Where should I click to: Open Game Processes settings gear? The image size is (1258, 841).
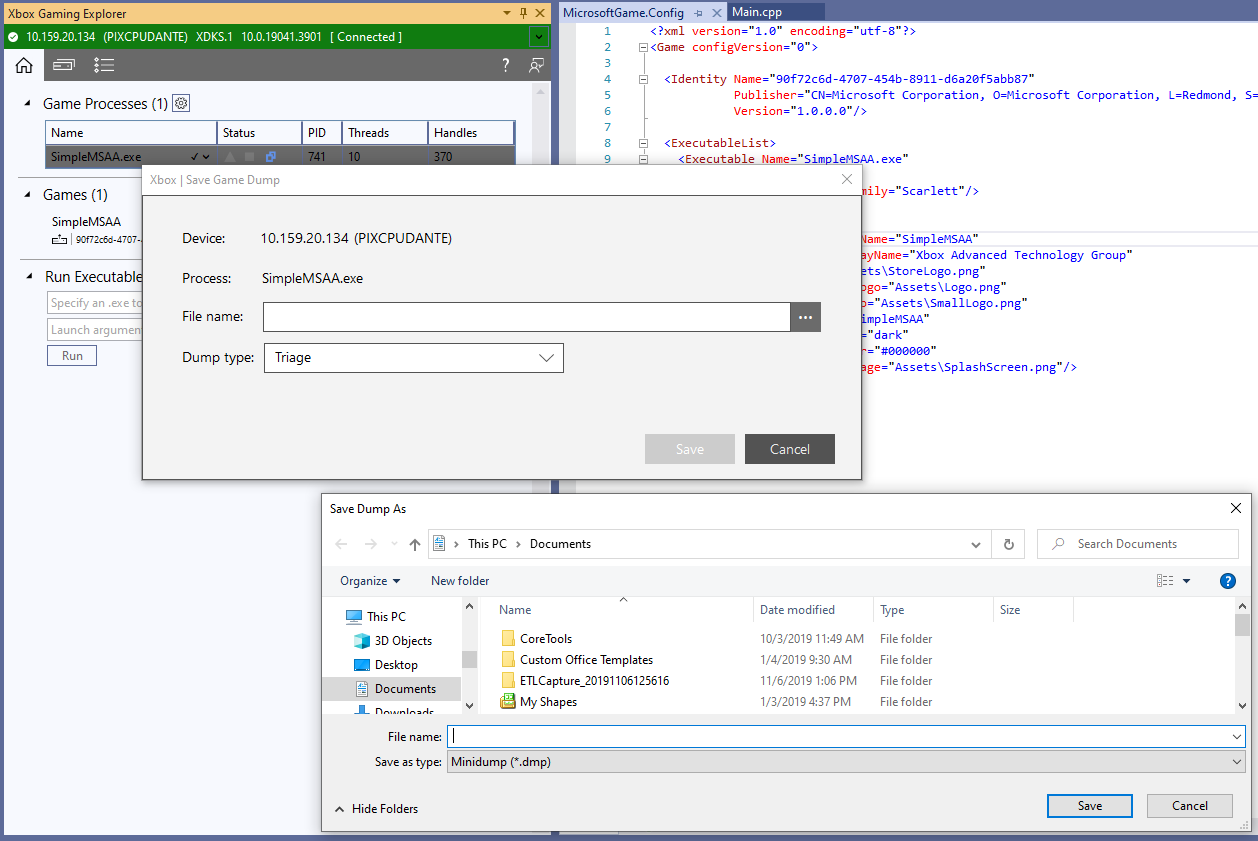coord(181,103)
